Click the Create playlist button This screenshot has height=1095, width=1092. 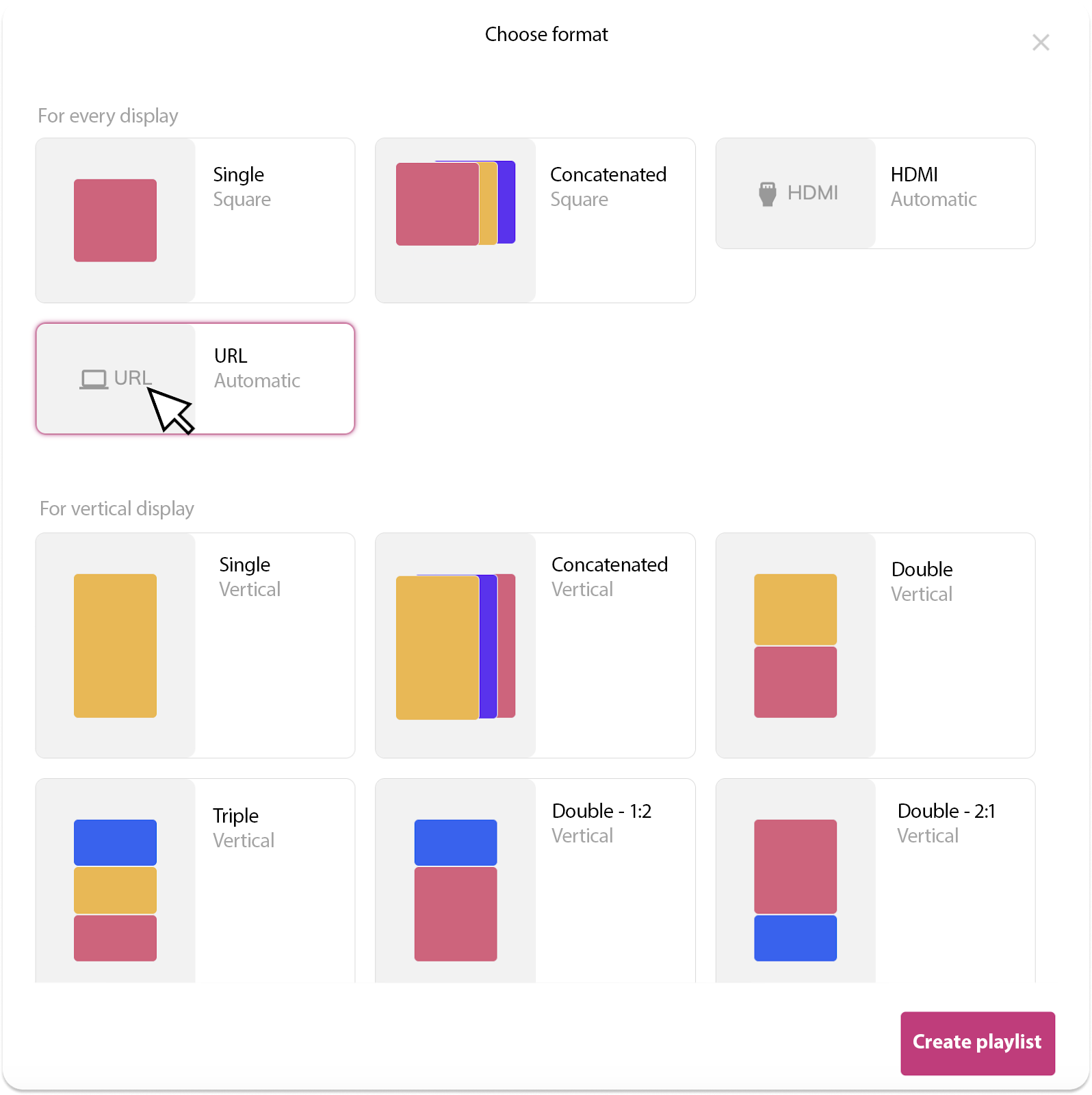(977, 1043)
